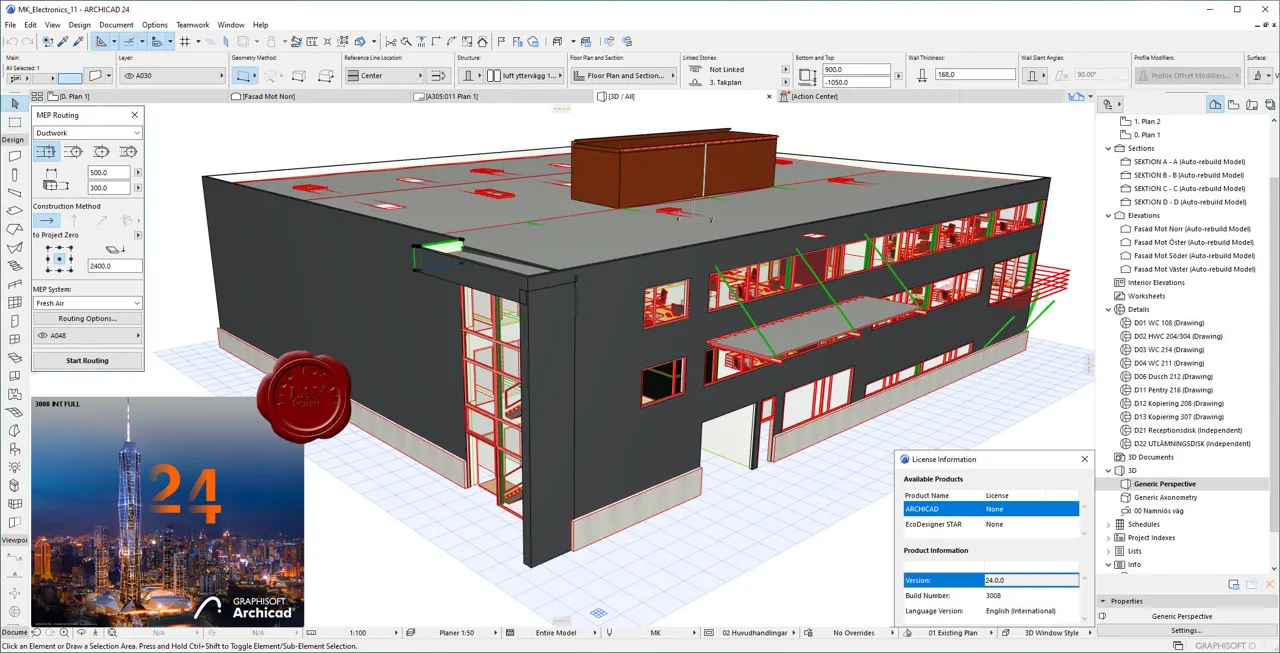
Task: Open the Design menu
Action: (79, 25)
